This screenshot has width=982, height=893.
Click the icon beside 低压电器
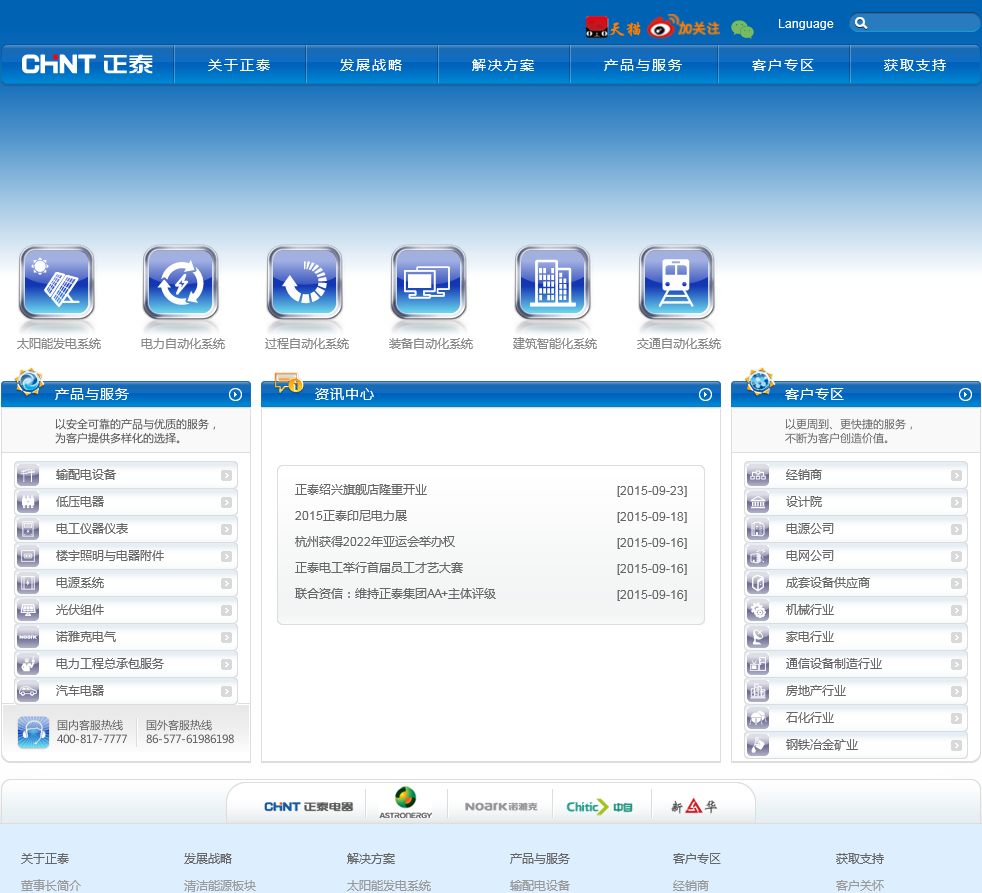(x=28, y=502)
